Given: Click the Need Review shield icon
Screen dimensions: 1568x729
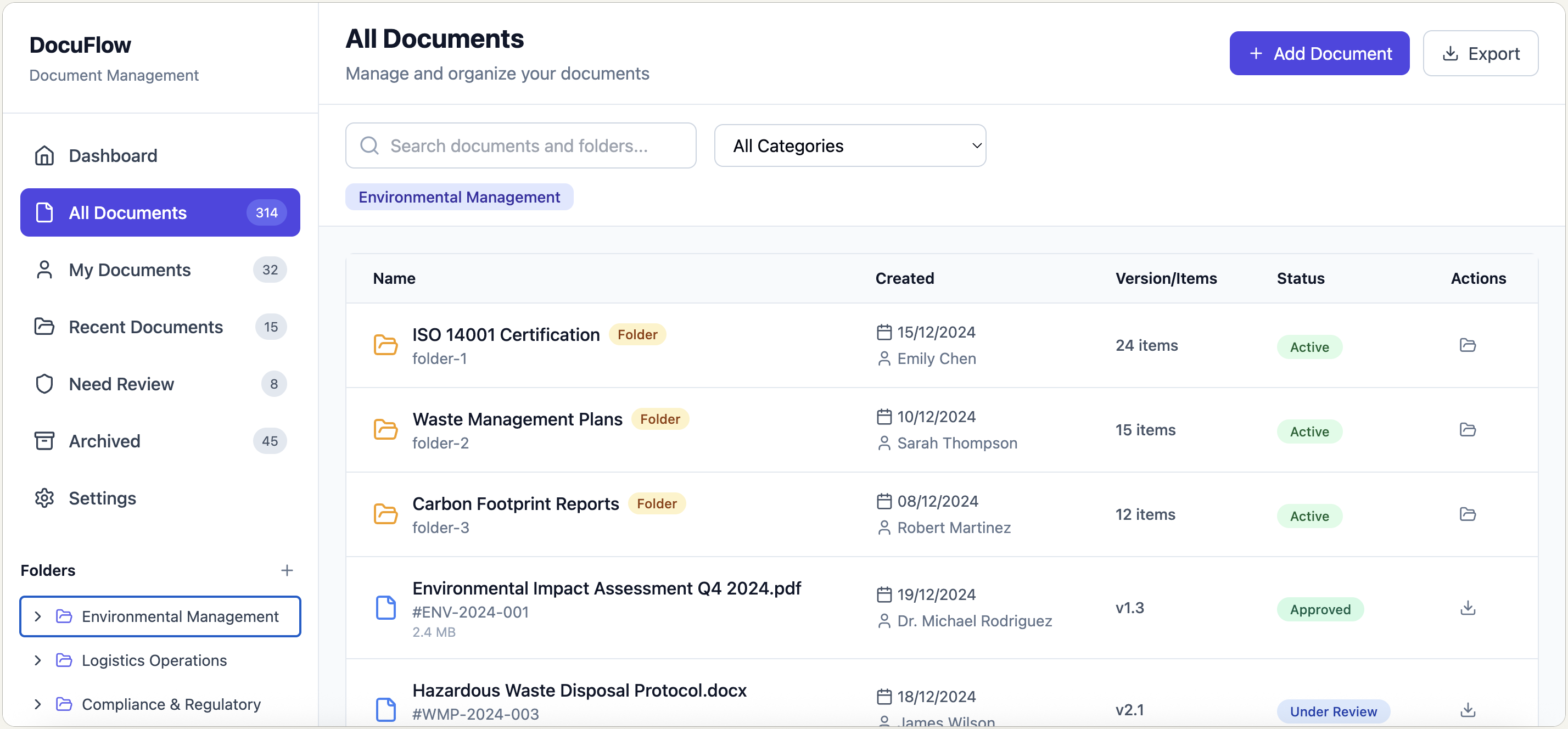Looking at the screenshot, I should pyautogui.click(x=43, y=383).
